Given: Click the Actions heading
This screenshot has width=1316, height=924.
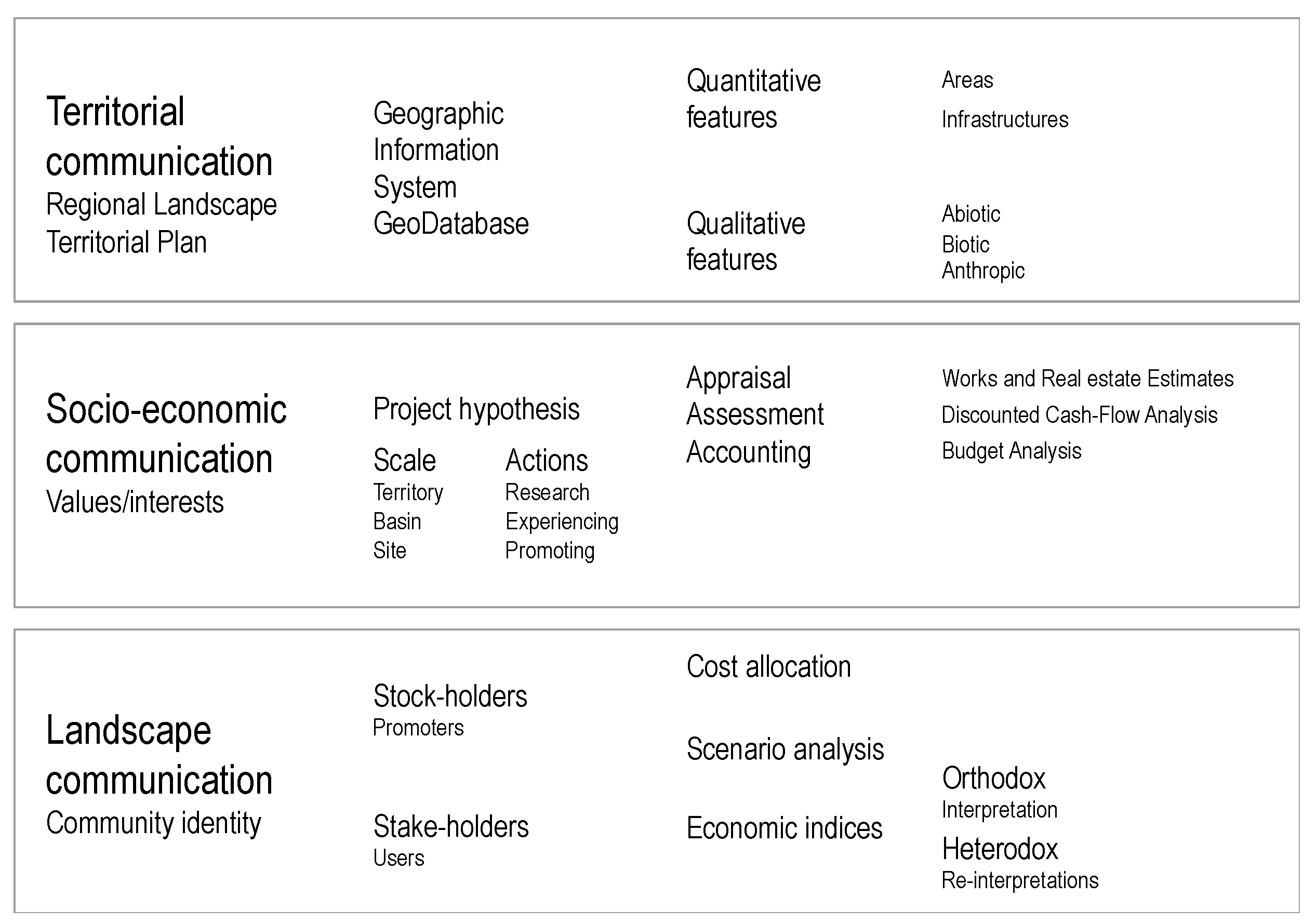Looking at the screenshot, I should click(x=546, y=460).
